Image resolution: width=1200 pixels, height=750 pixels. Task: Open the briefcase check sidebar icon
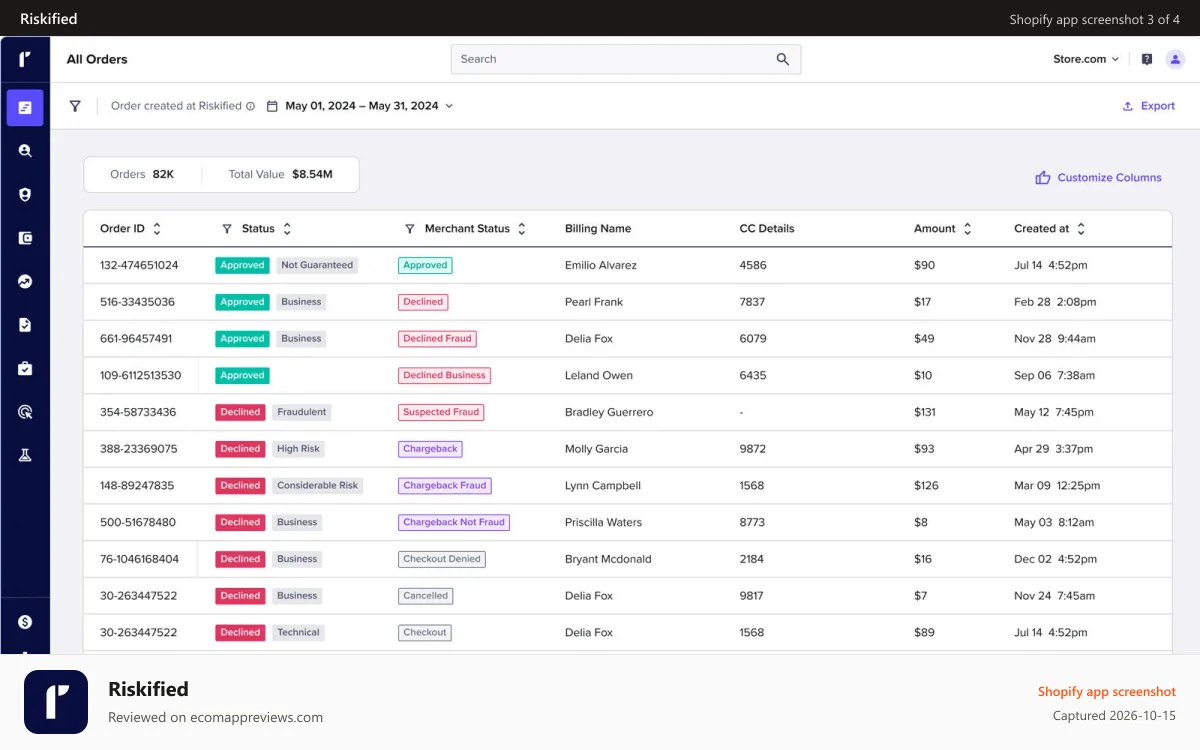coord(25,368)
